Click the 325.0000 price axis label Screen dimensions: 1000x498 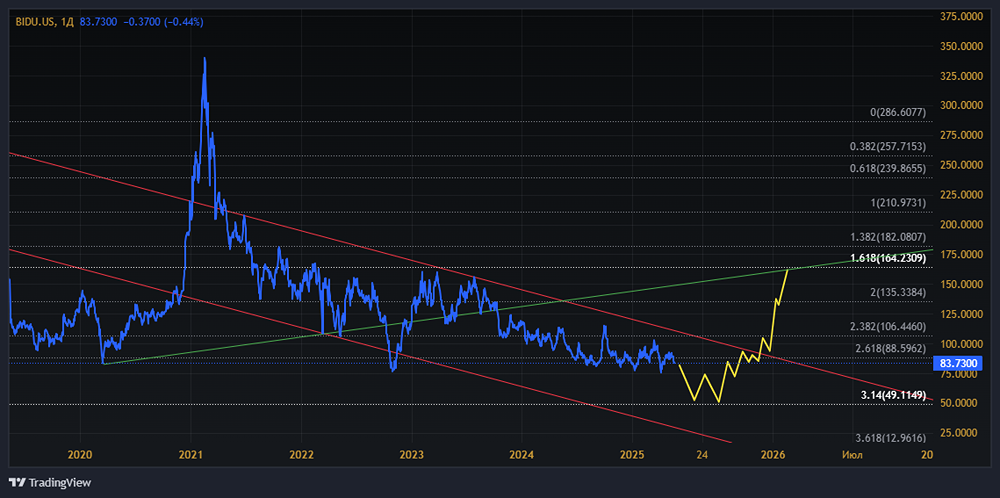[960, 75]
